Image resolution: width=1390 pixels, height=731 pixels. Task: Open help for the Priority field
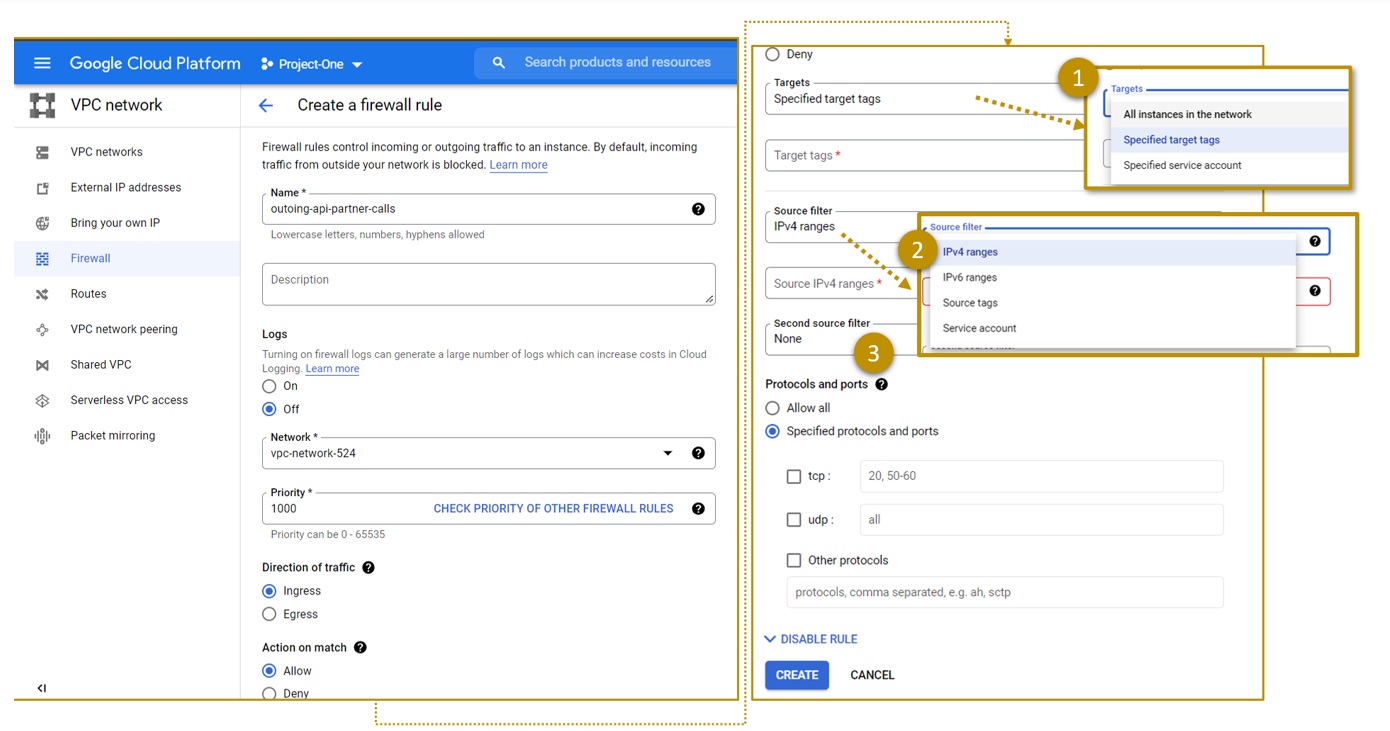pyautogui.click(x=698, y=508)
